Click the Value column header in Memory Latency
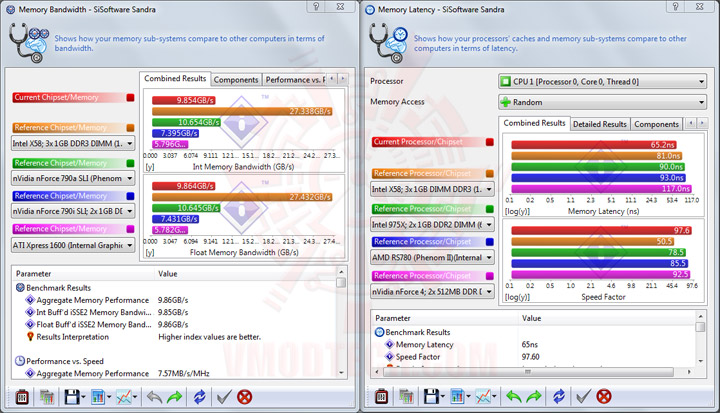Screen dimensions: 720x413 (607, 318)
